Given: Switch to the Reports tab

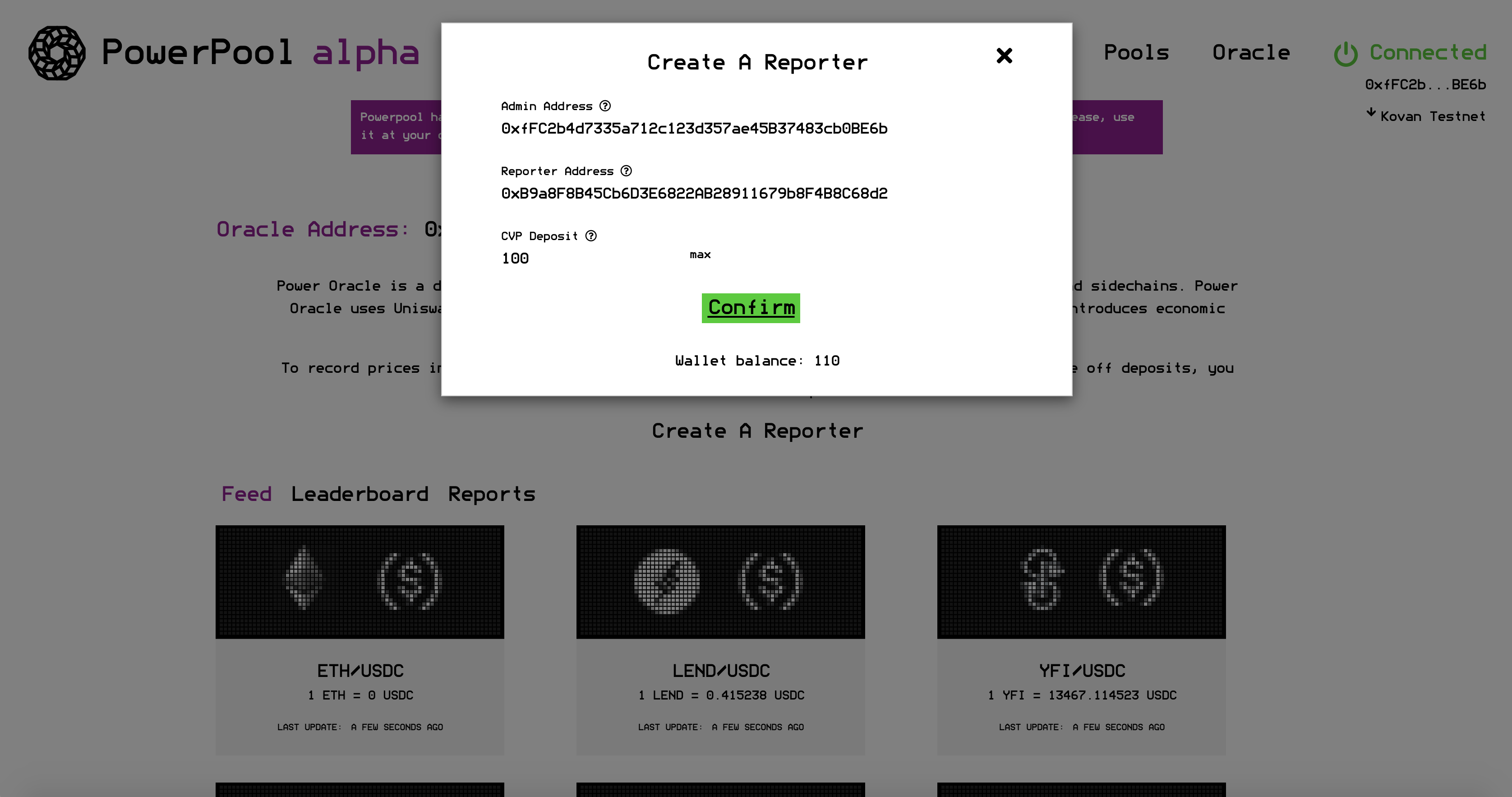Looking at the screenshot, I should point(492,494).
